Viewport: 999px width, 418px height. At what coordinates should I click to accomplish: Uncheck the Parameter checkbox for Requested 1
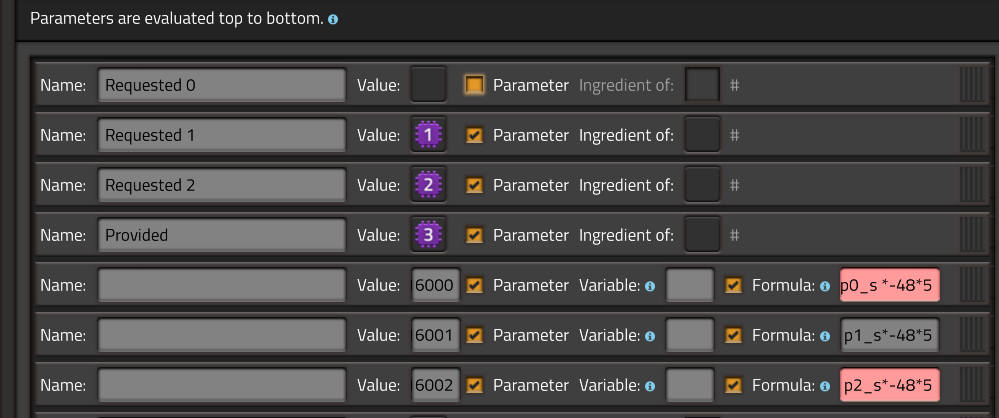(475, 135)
